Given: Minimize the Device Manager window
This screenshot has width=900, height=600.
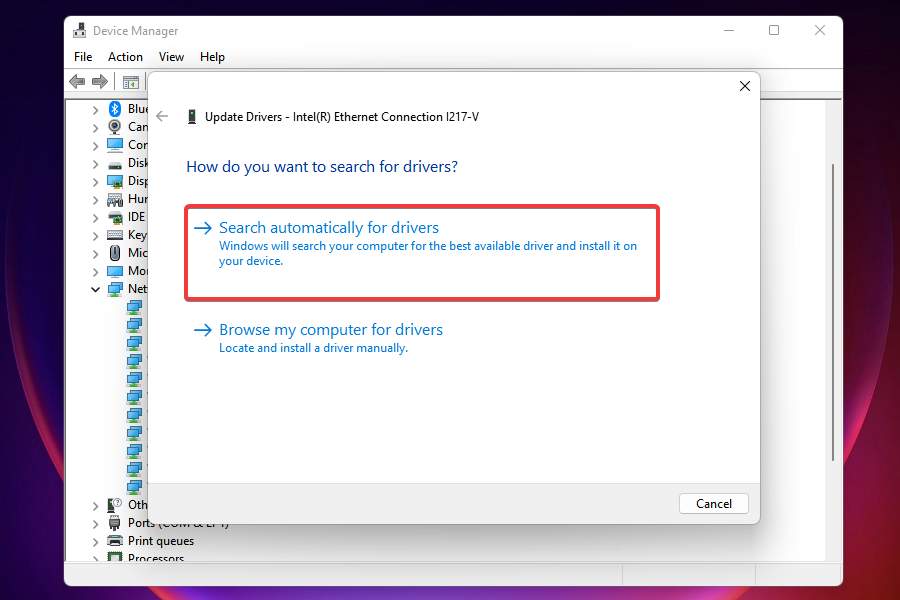Looking at the screenshot, I should point(729,30).
